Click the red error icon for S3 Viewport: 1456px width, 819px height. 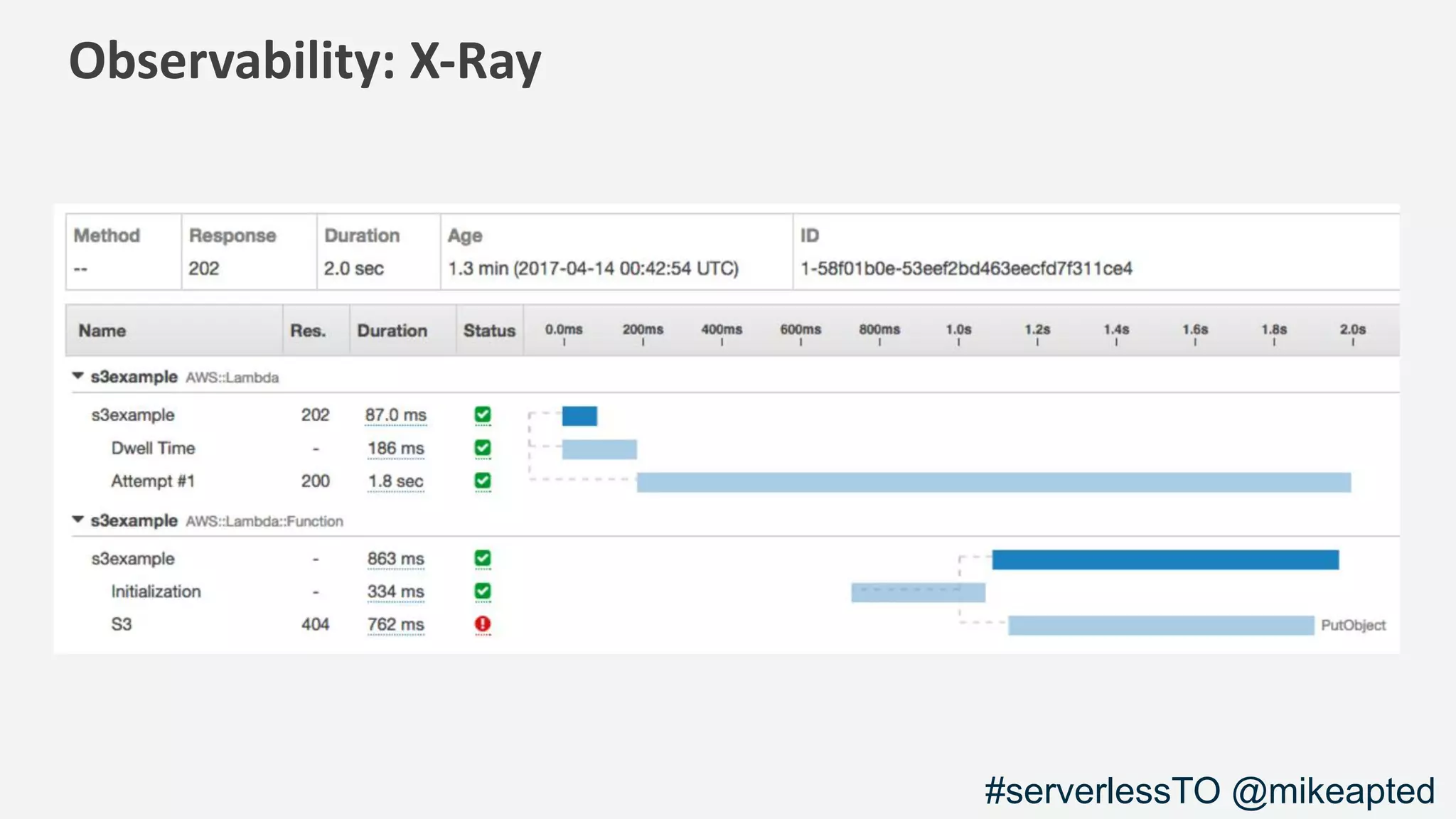click(x=483, y=624)
